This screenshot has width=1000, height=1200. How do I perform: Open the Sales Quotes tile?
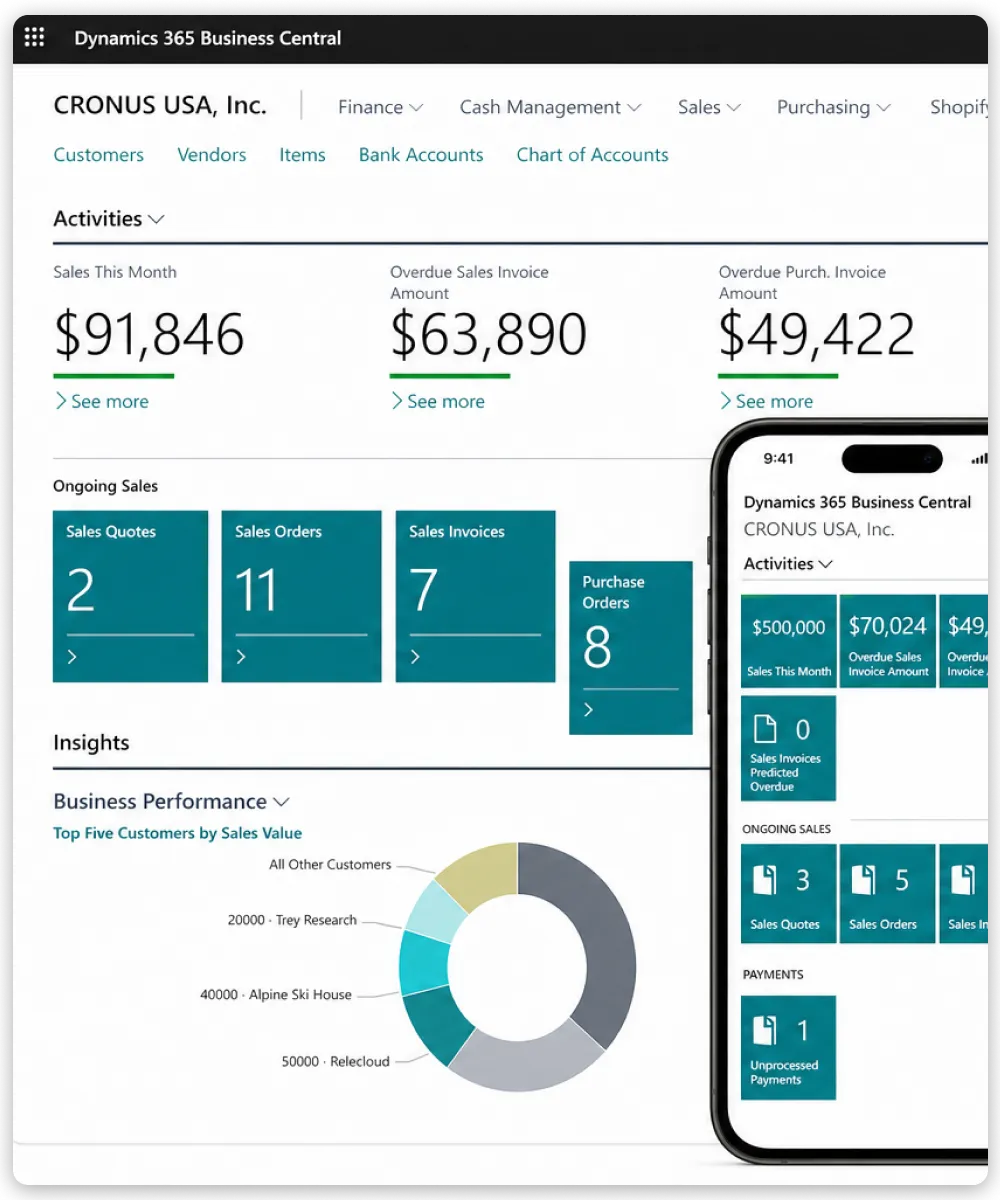[130, 596]
